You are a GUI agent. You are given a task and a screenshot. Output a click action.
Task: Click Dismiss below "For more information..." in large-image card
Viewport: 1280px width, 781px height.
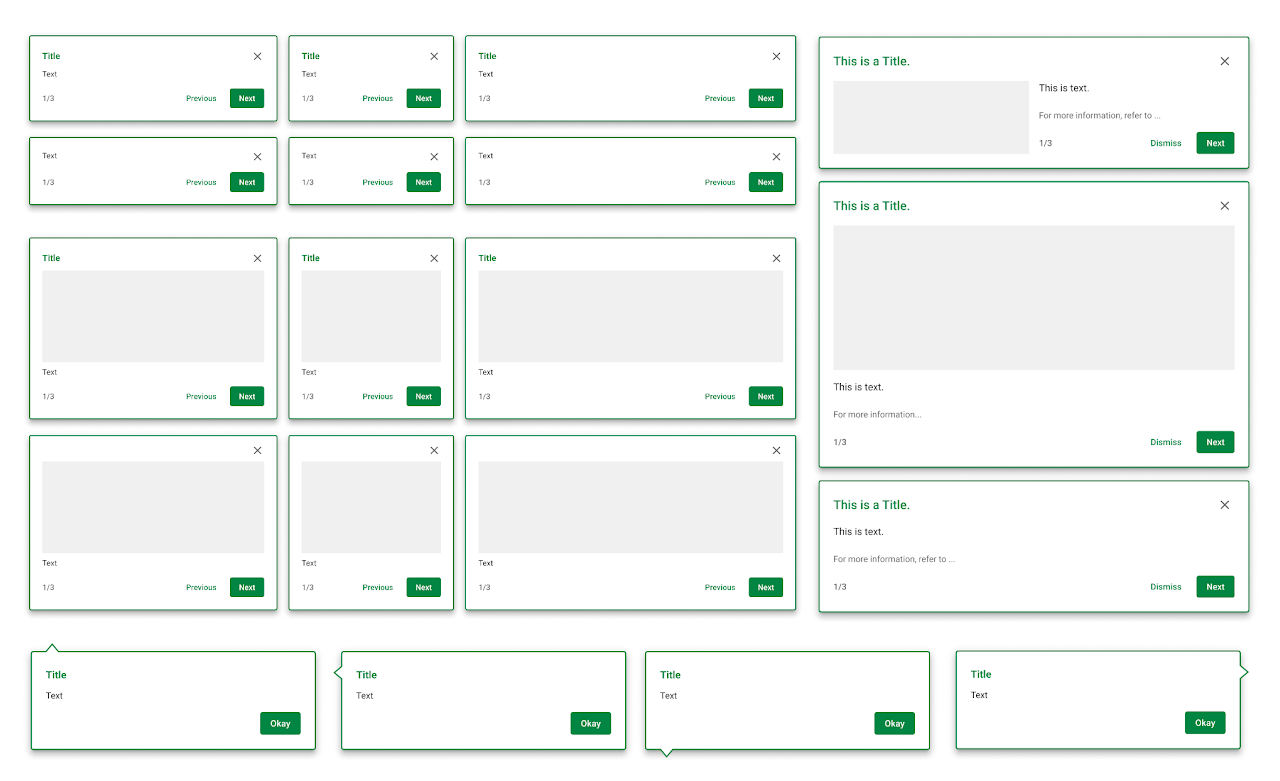click(x=1166, y=442)
